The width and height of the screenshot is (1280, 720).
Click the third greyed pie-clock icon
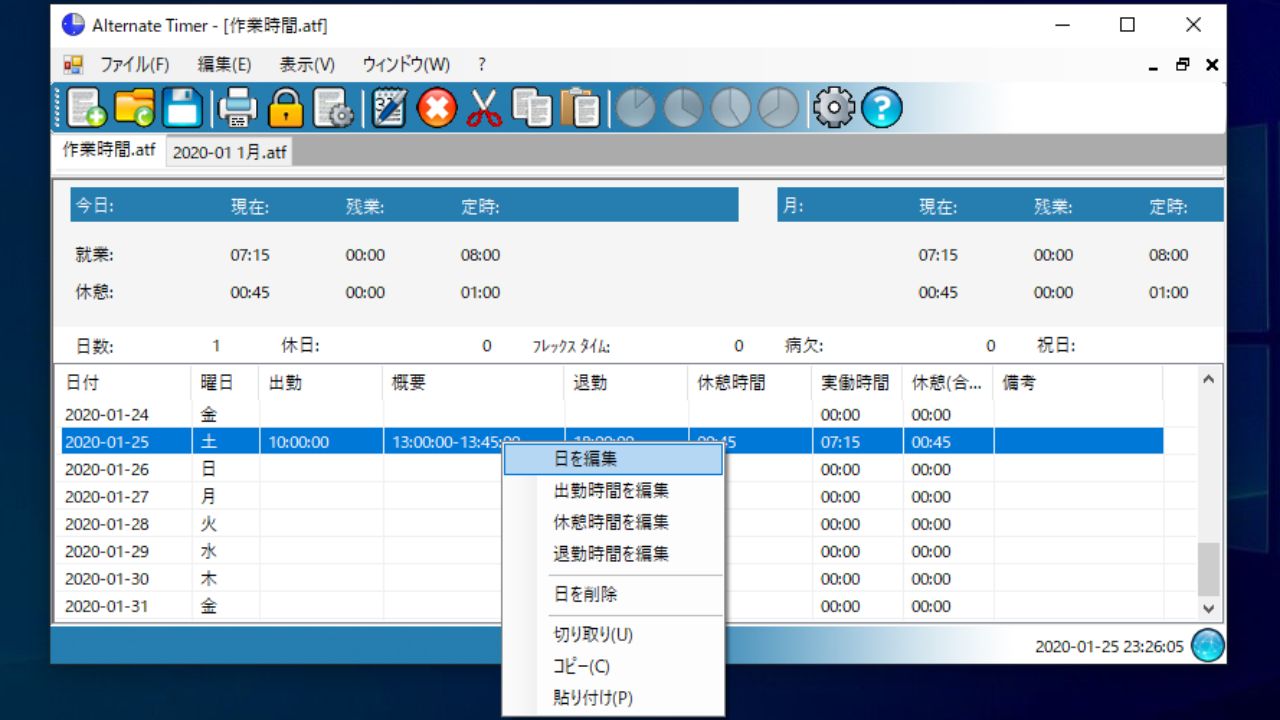731,108
